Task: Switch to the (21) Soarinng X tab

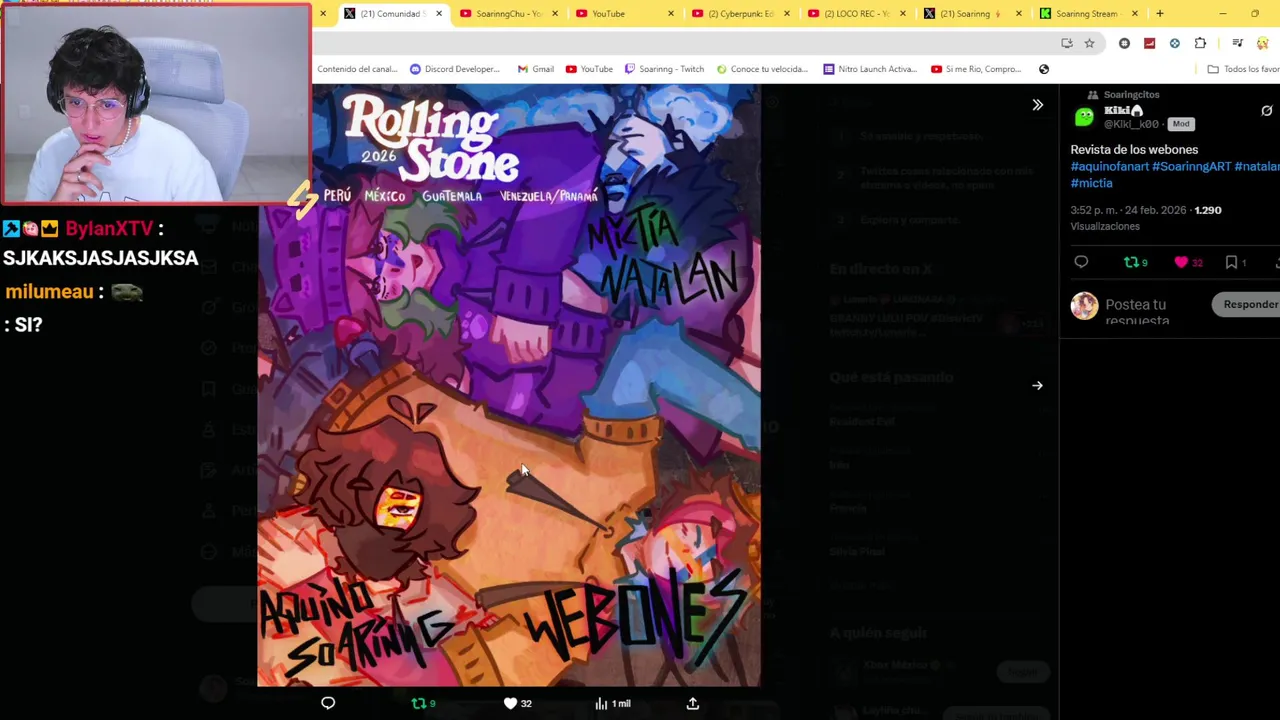Action: click(x=971, y=14)
